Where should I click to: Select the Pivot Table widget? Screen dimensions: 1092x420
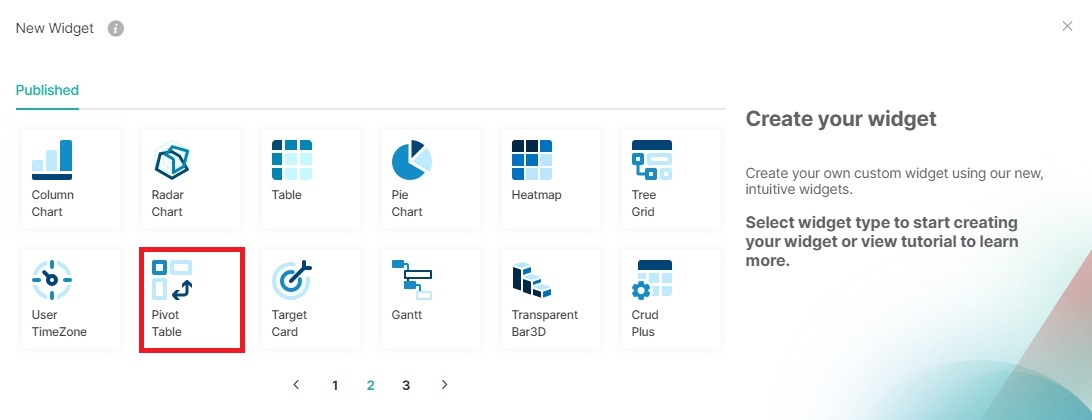pyautogui.click(x=191, y=299)
